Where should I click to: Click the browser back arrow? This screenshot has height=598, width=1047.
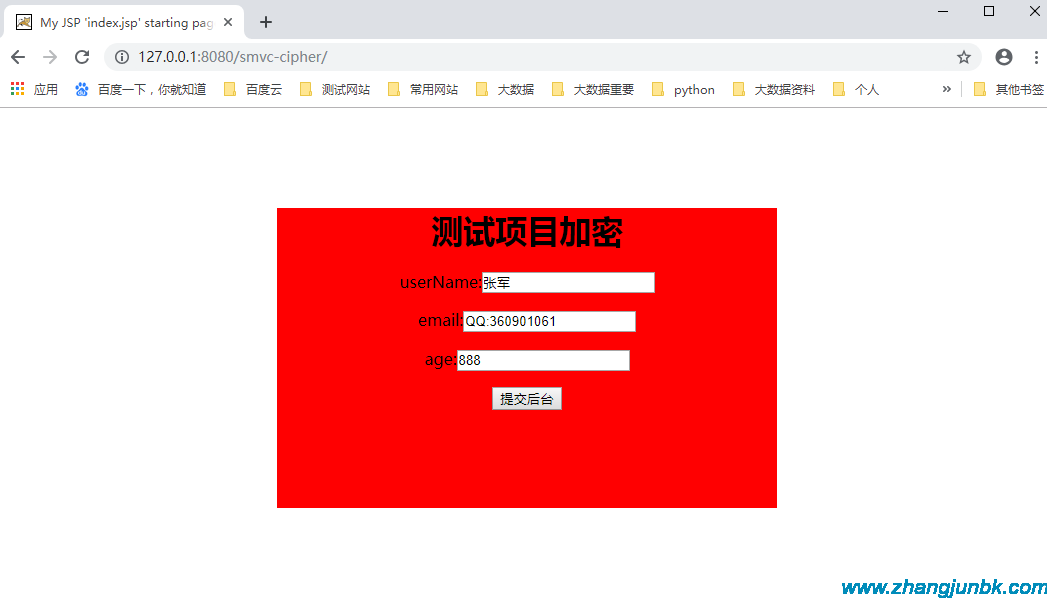pyautogui.click(x=18, y=57)
